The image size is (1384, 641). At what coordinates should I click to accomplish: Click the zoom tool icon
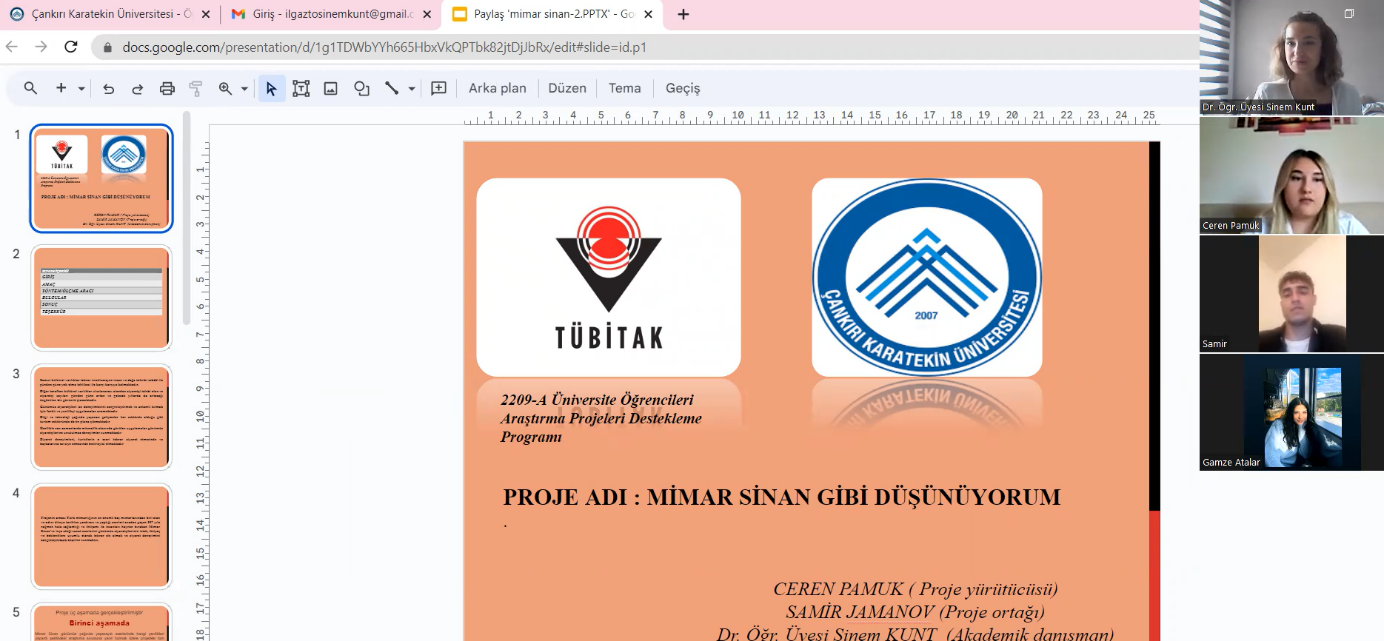click(x=225, y=88)
